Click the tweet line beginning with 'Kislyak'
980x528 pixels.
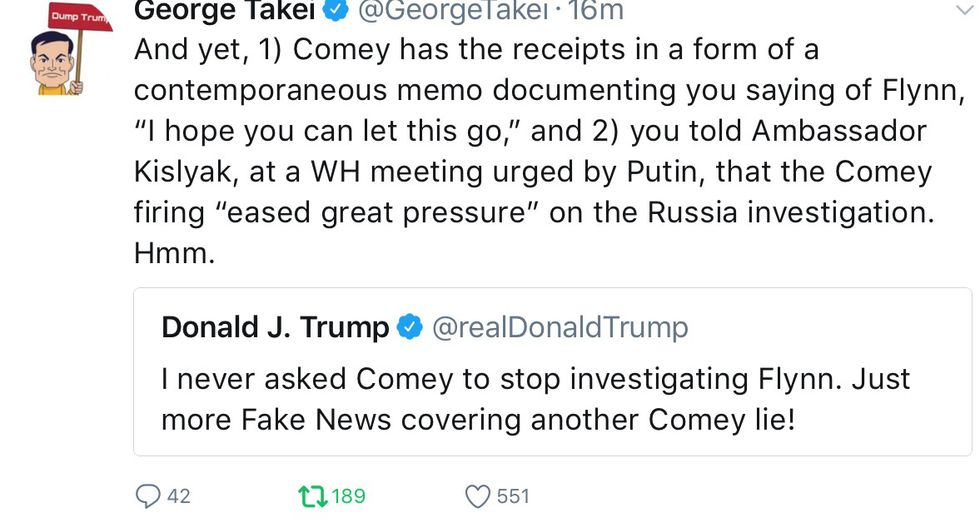tap(532, 171)
